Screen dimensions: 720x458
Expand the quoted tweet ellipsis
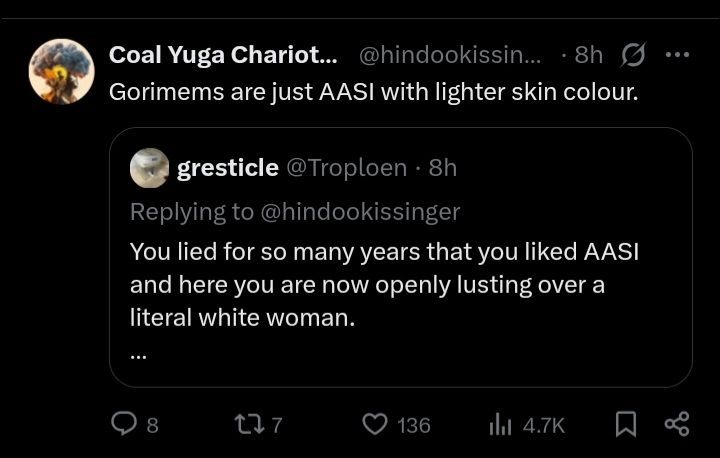click(x=138, y=351)
